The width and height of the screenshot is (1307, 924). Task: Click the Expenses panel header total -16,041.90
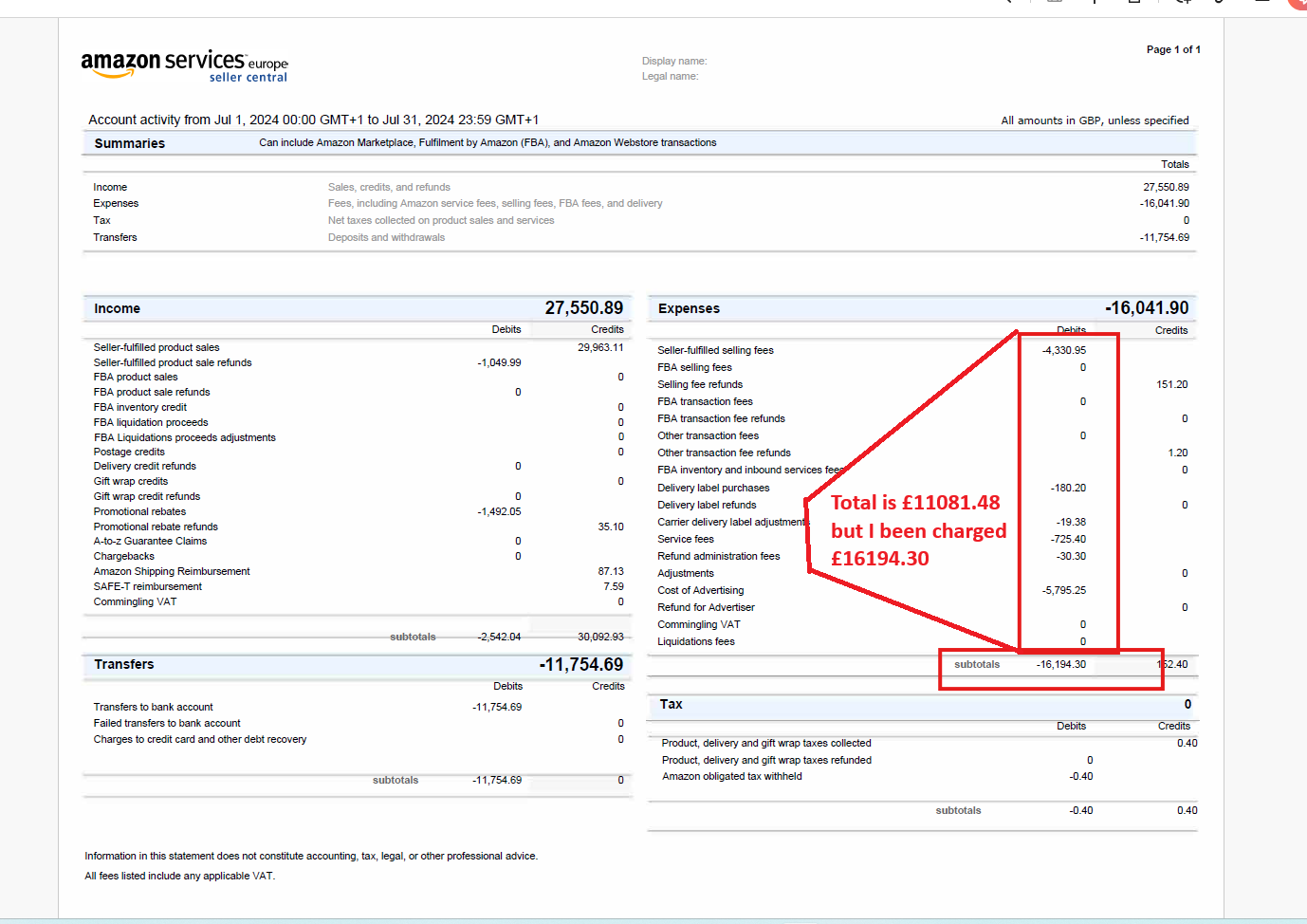(1147, 307)
